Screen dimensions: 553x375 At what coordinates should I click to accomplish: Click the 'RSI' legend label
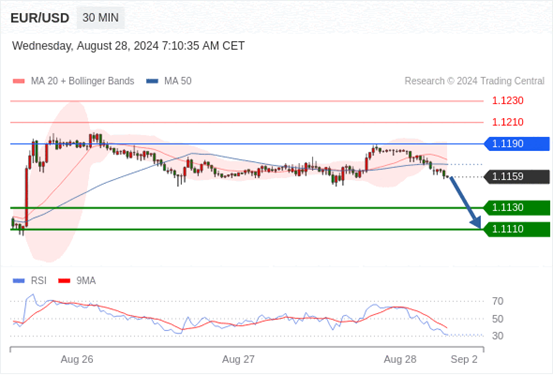pos(38,281)
